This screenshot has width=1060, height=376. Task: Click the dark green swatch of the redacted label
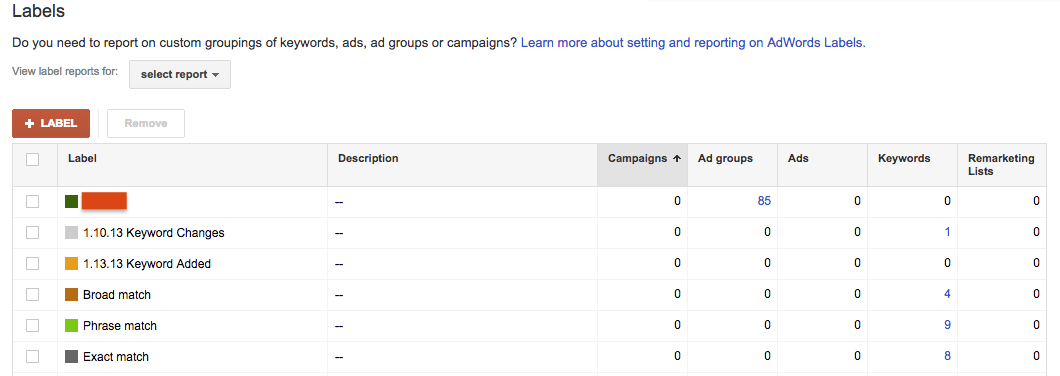72,202
